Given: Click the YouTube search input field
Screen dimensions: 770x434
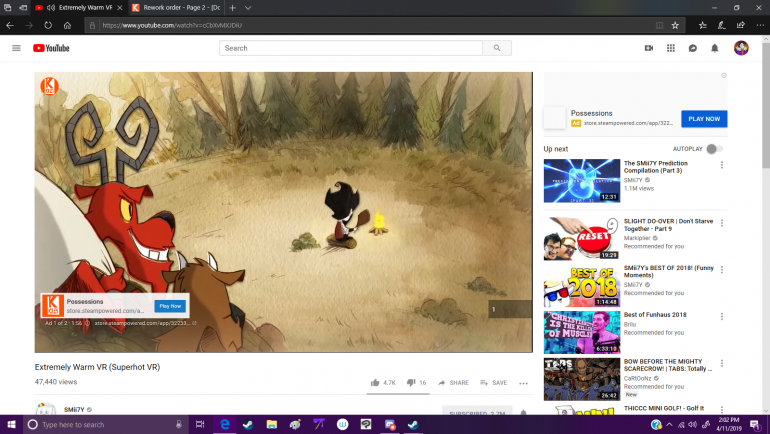Looking at the screenshot, I should tap(351, 48).
